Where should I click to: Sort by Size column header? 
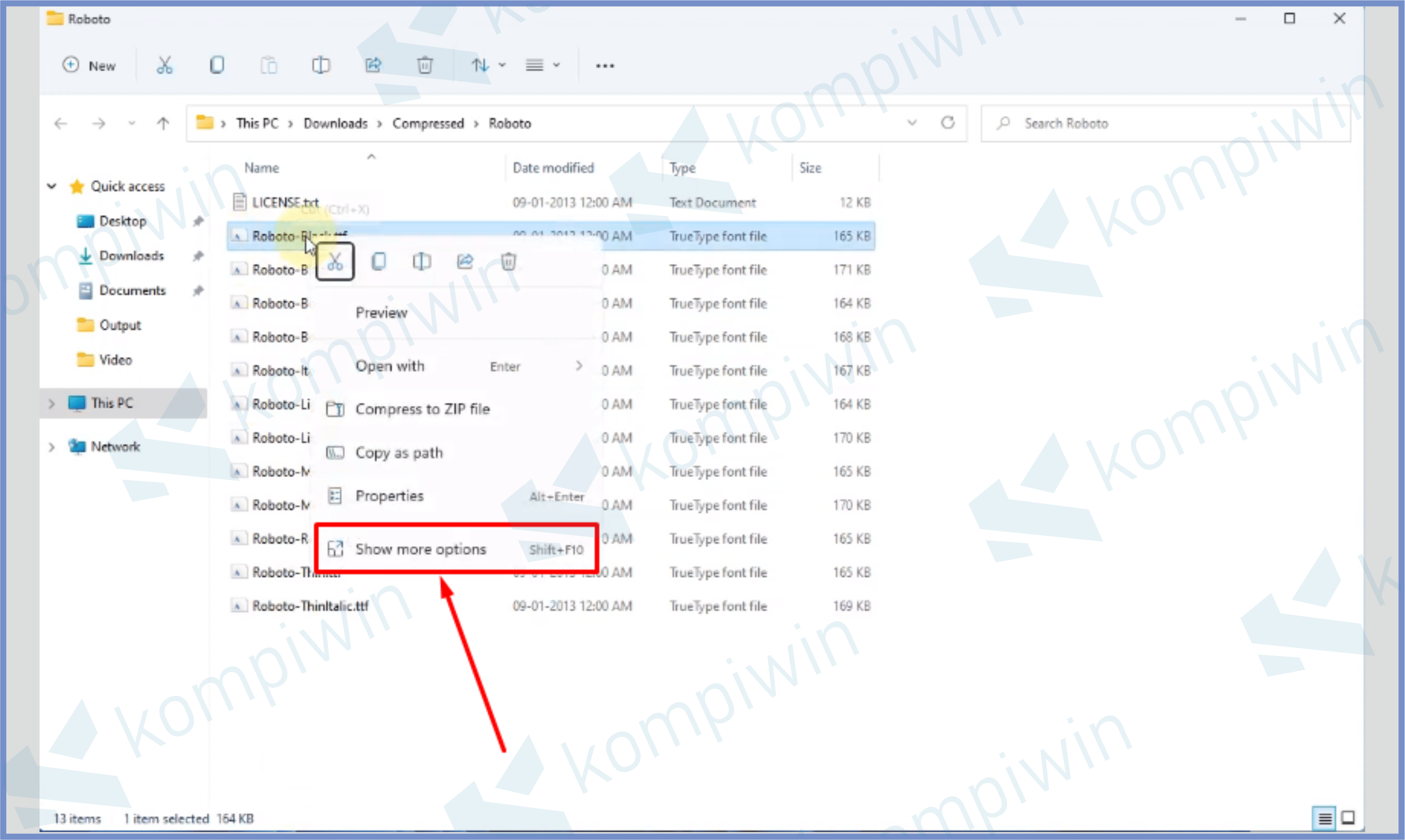pos(810,168)
